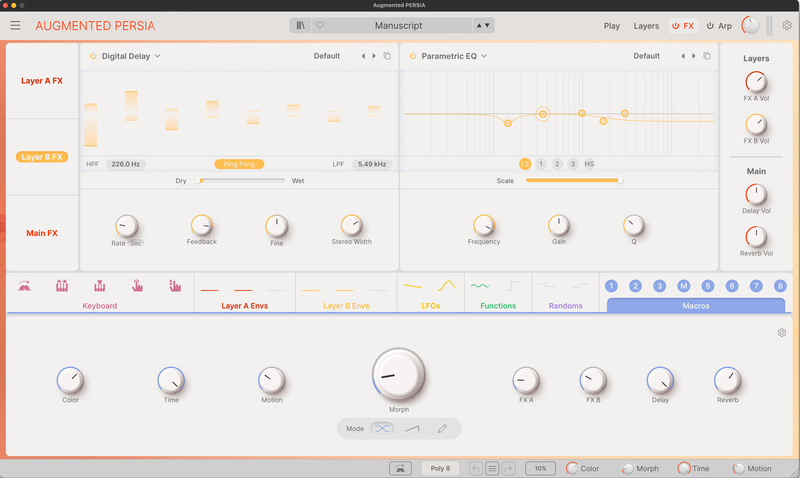Select EQ band 1
This screenshot has height=478, width=800.
[541, 164]
